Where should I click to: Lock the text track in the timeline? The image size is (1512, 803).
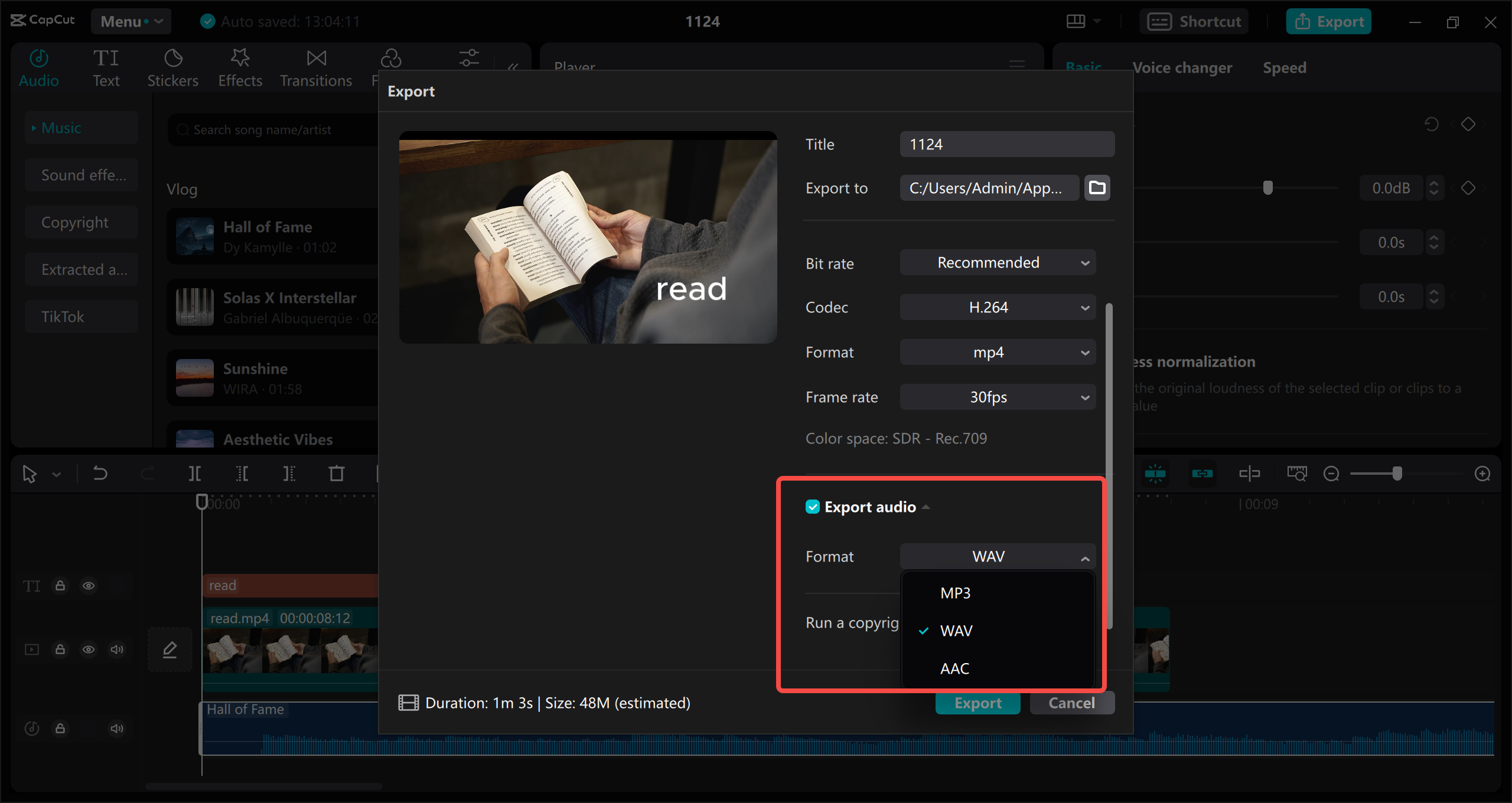pyautogui.click(x=60, y=586)
